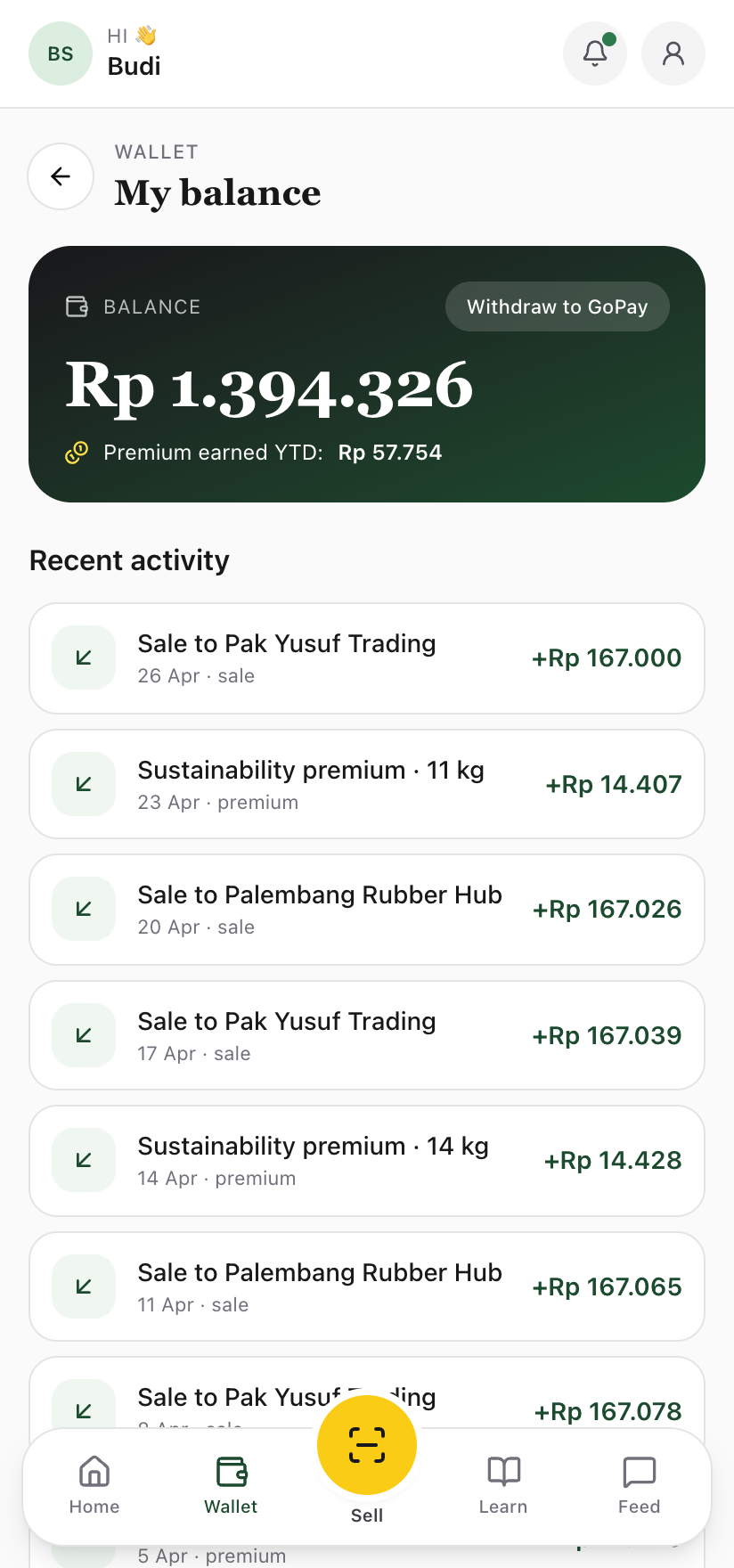Image resolution: width=734 pixels, height=1568 pixels.
Task: Click the +Rp 167.000 amount
Action: point(607,658)
